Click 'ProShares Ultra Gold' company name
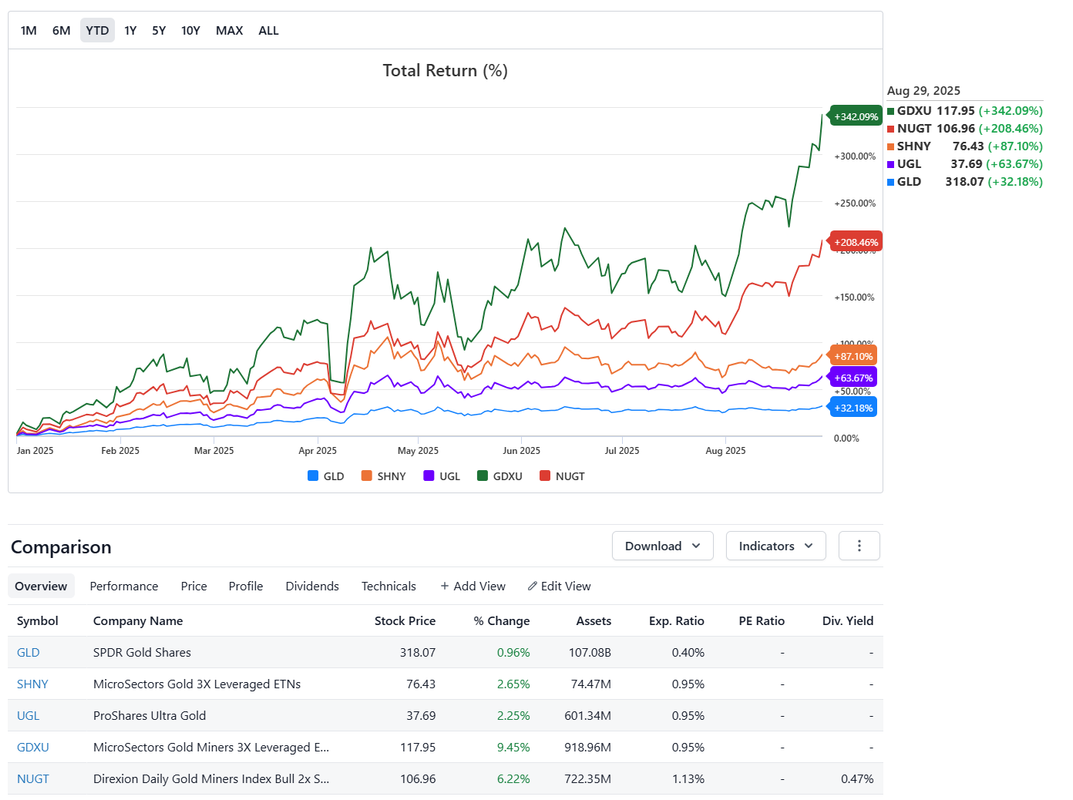The image size is (1073, 800). [149, 715]
